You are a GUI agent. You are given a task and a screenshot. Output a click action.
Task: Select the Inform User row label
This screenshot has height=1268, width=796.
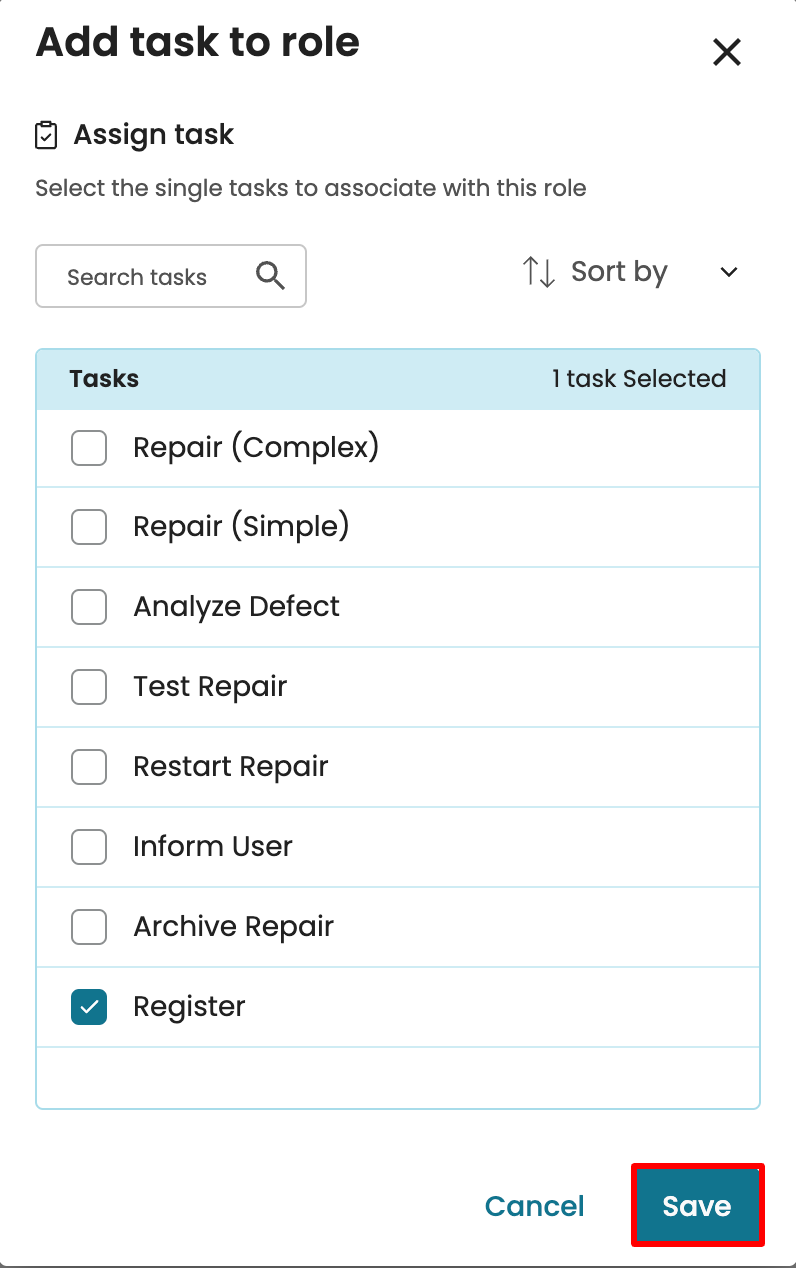(212, 847)
